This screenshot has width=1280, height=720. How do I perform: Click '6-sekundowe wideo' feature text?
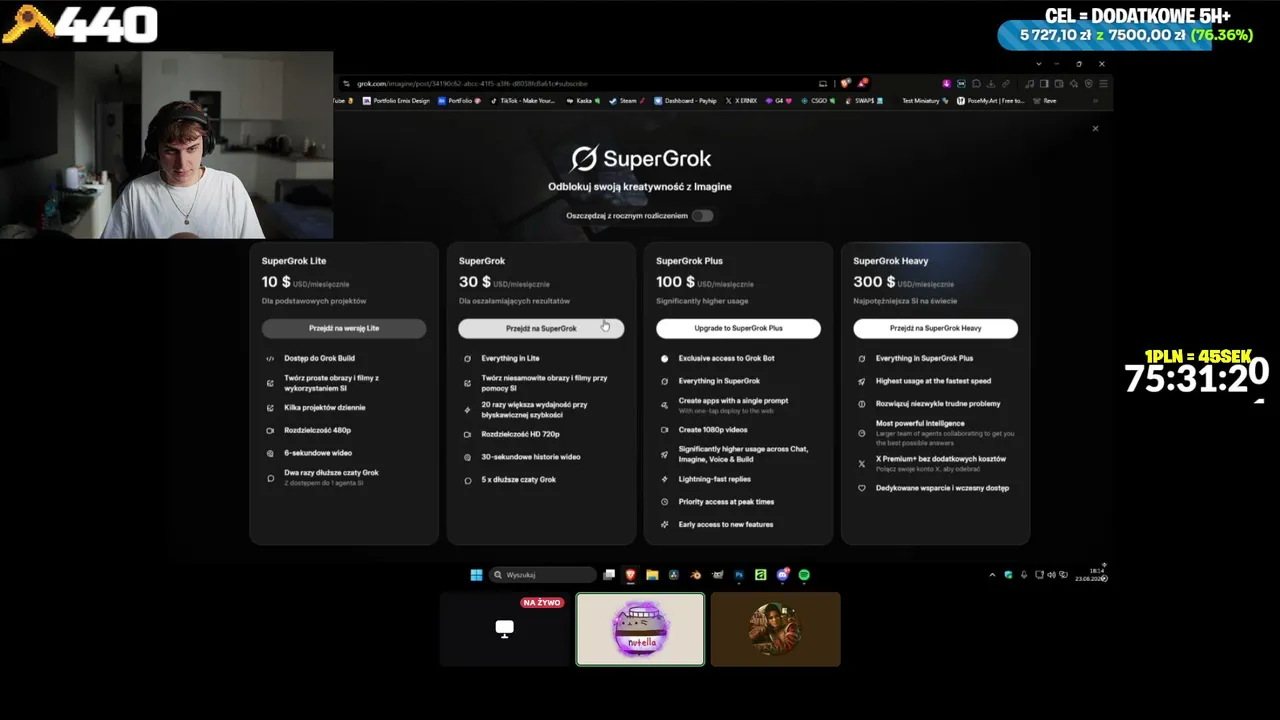pyautogui.click(x=318, y=453)
